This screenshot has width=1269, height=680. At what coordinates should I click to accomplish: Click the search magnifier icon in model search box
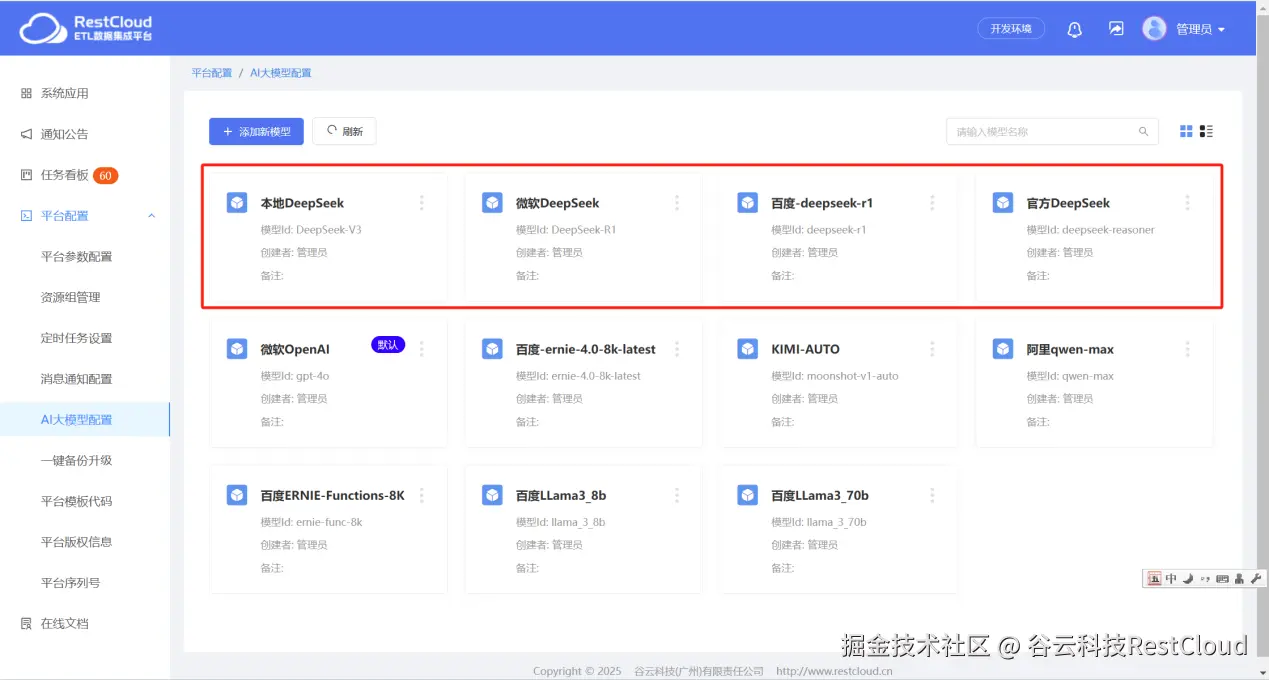tap(1143, 131)
